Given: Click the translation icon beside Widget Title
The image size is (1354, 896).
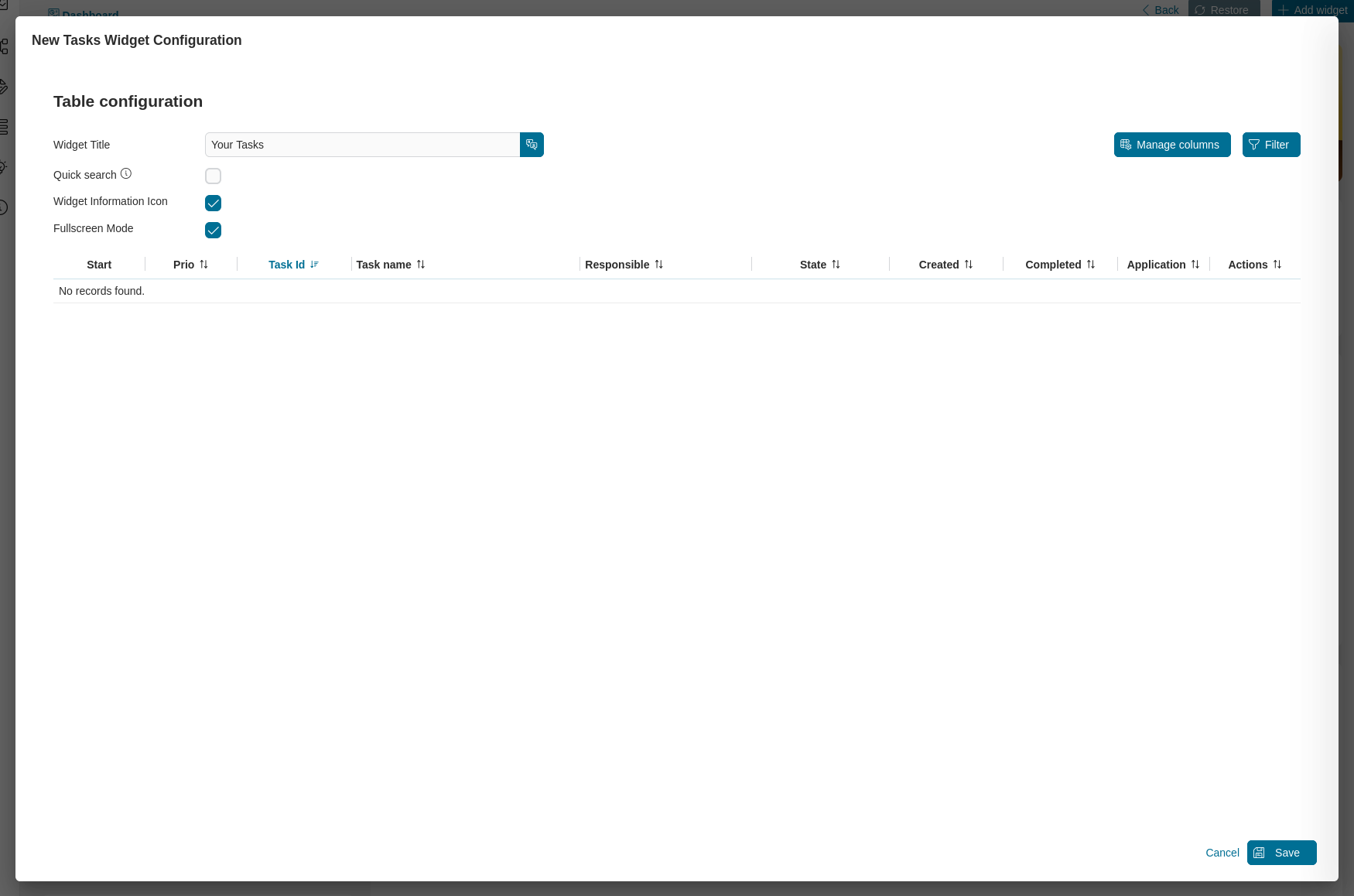Looking at the screenshot, I should 532,145.
